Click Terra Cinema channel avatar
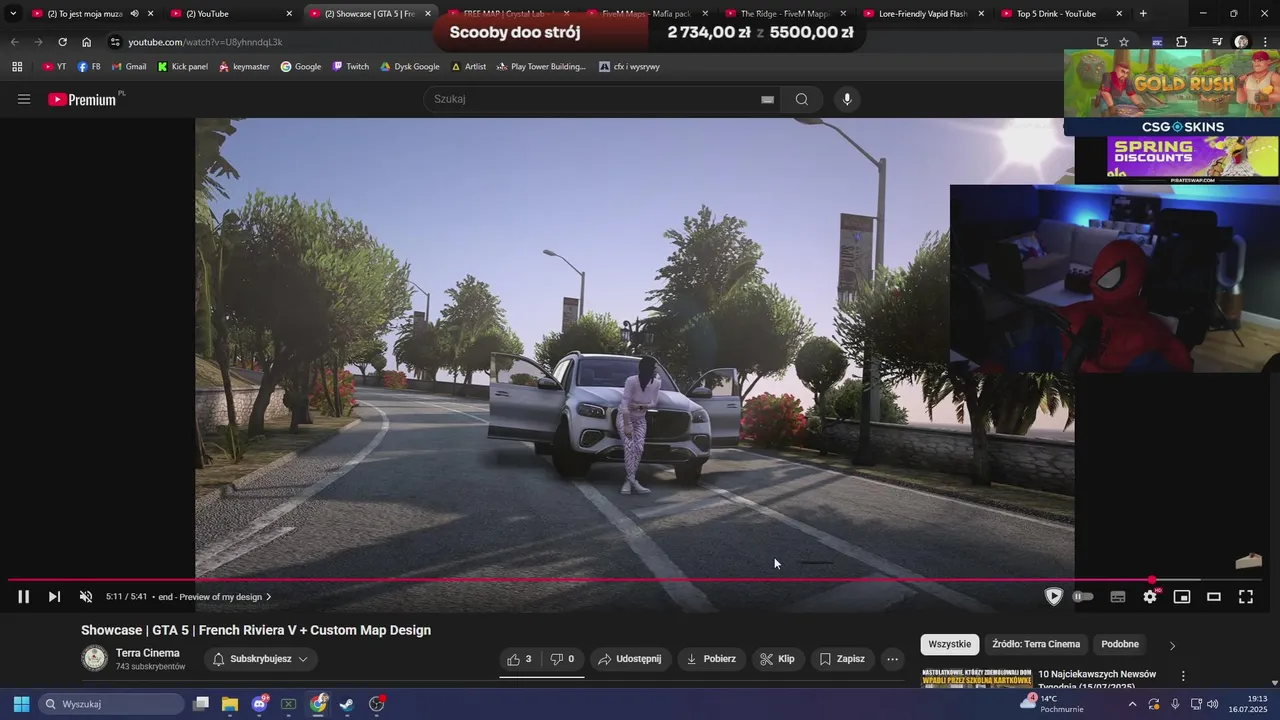 coord(94,658)
